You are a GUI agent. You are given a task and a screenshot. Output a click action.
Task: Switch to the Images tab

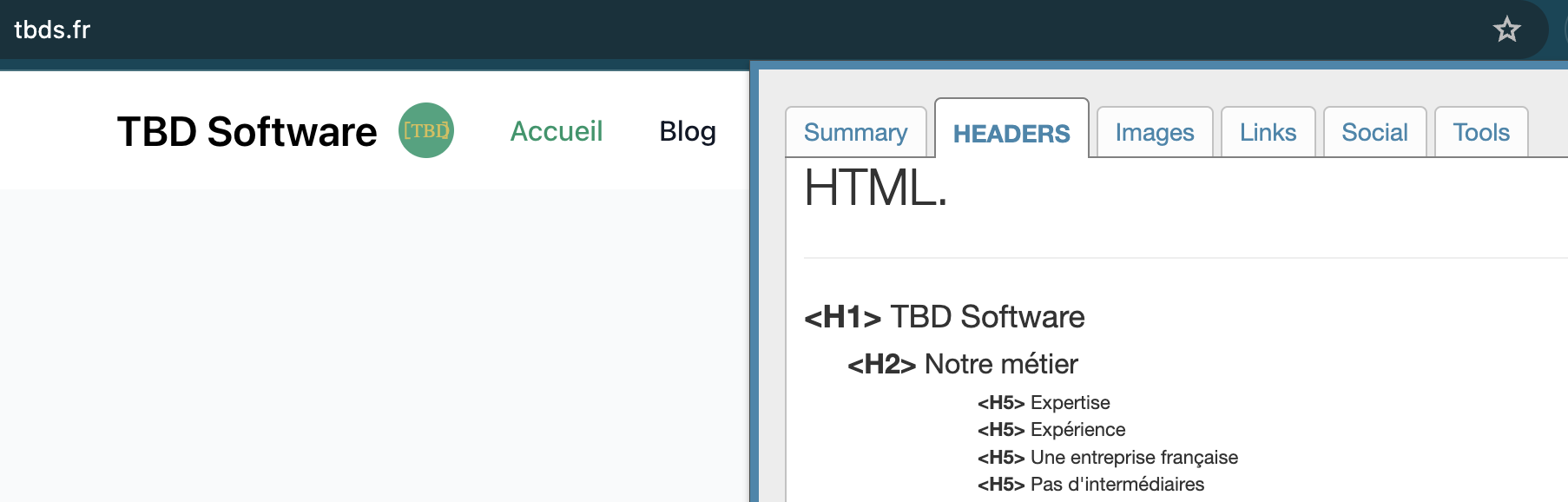pyautogui.click(x=1155, y=132)
